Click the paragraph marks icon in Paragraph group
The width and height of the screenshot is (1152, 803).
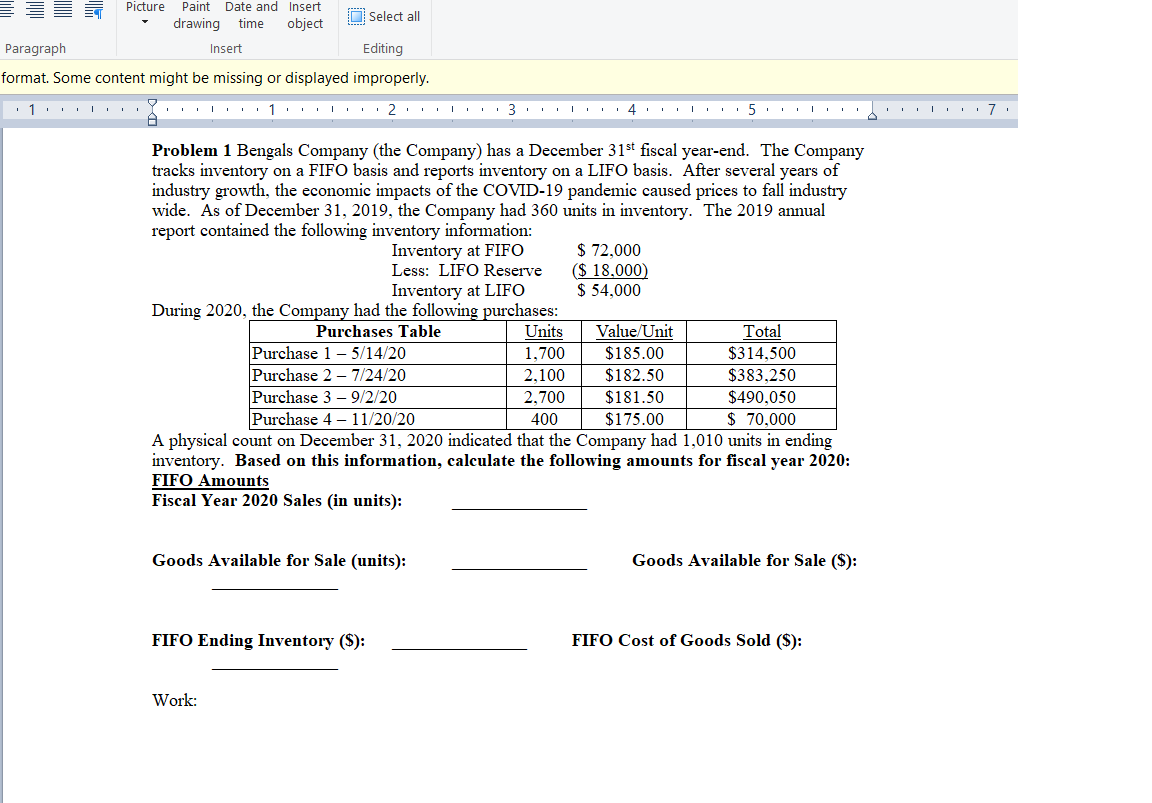93,12
